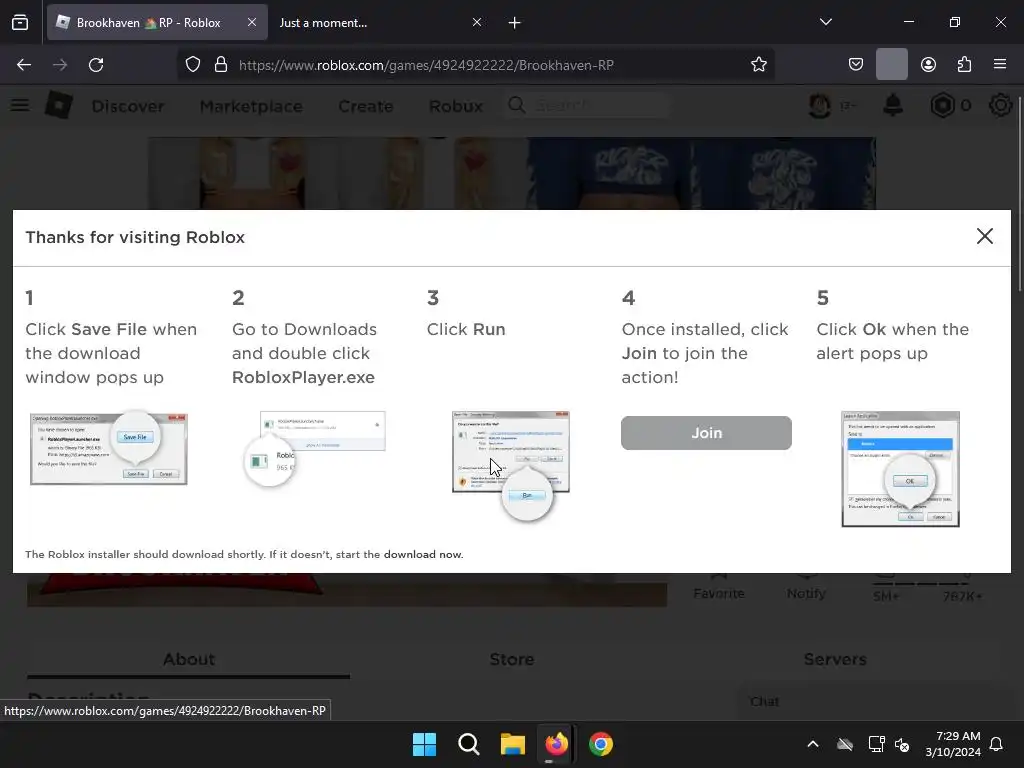Open the Roblox navigation hamburger menu
The height and width of the screenshot is (768, 1024).
[x=20, y=105]
